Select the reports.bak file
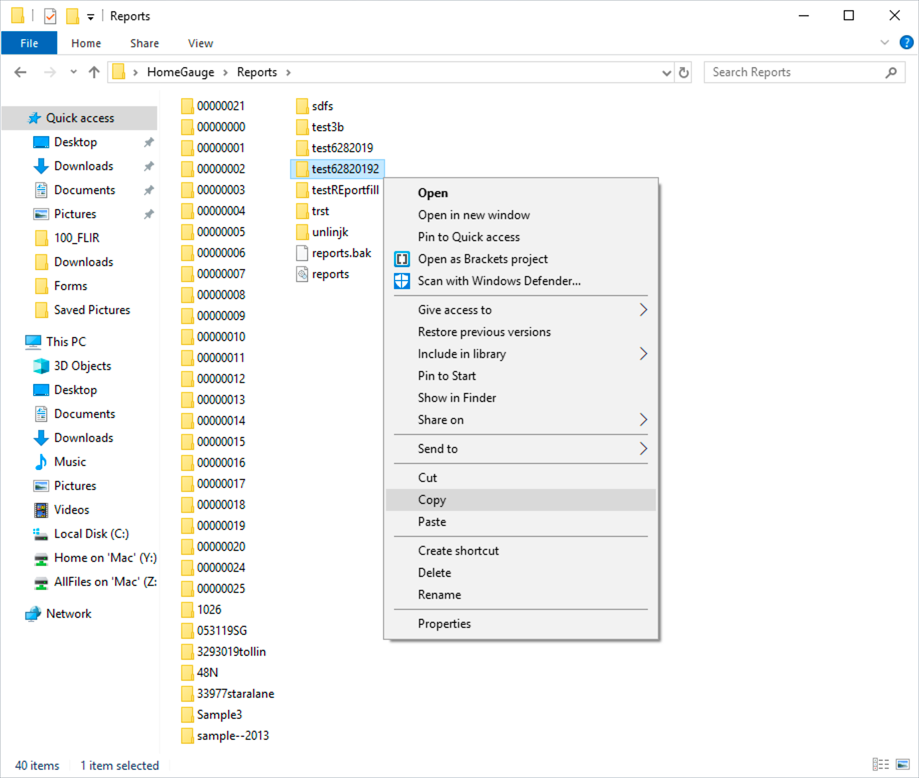 coord(334,253)
